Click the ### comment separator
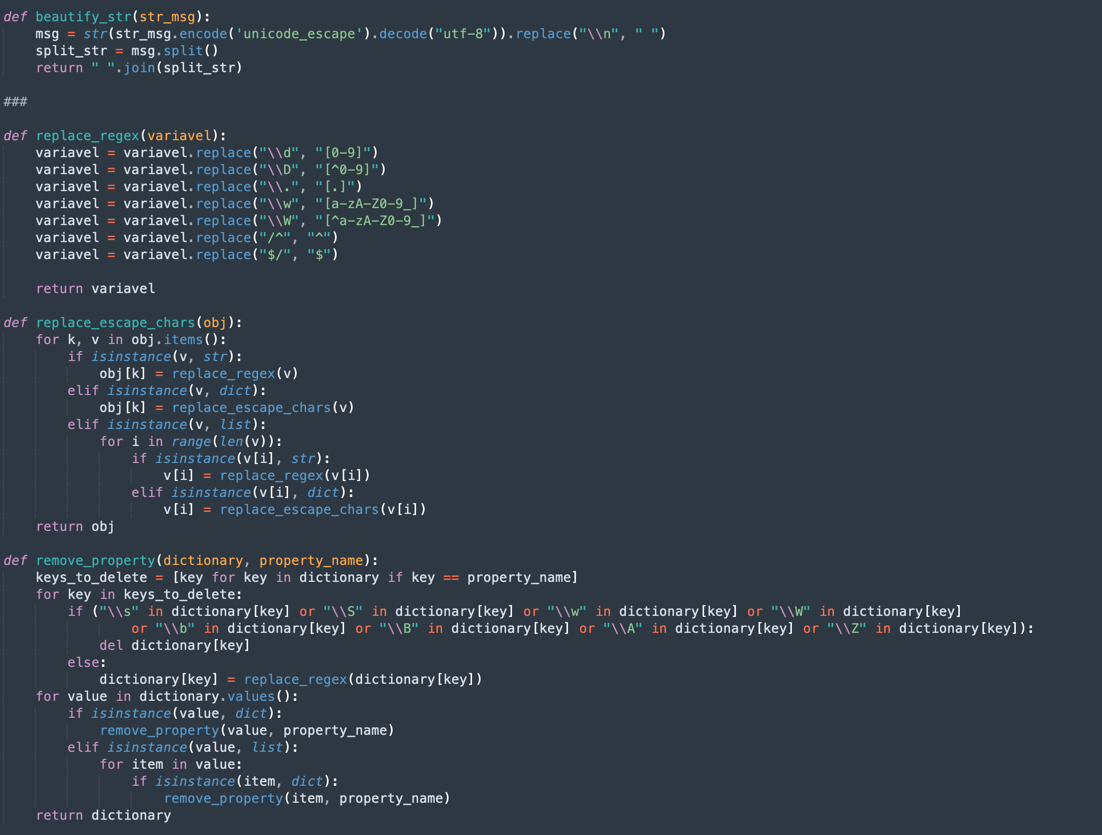1102x835 pixels. [13, 101]
